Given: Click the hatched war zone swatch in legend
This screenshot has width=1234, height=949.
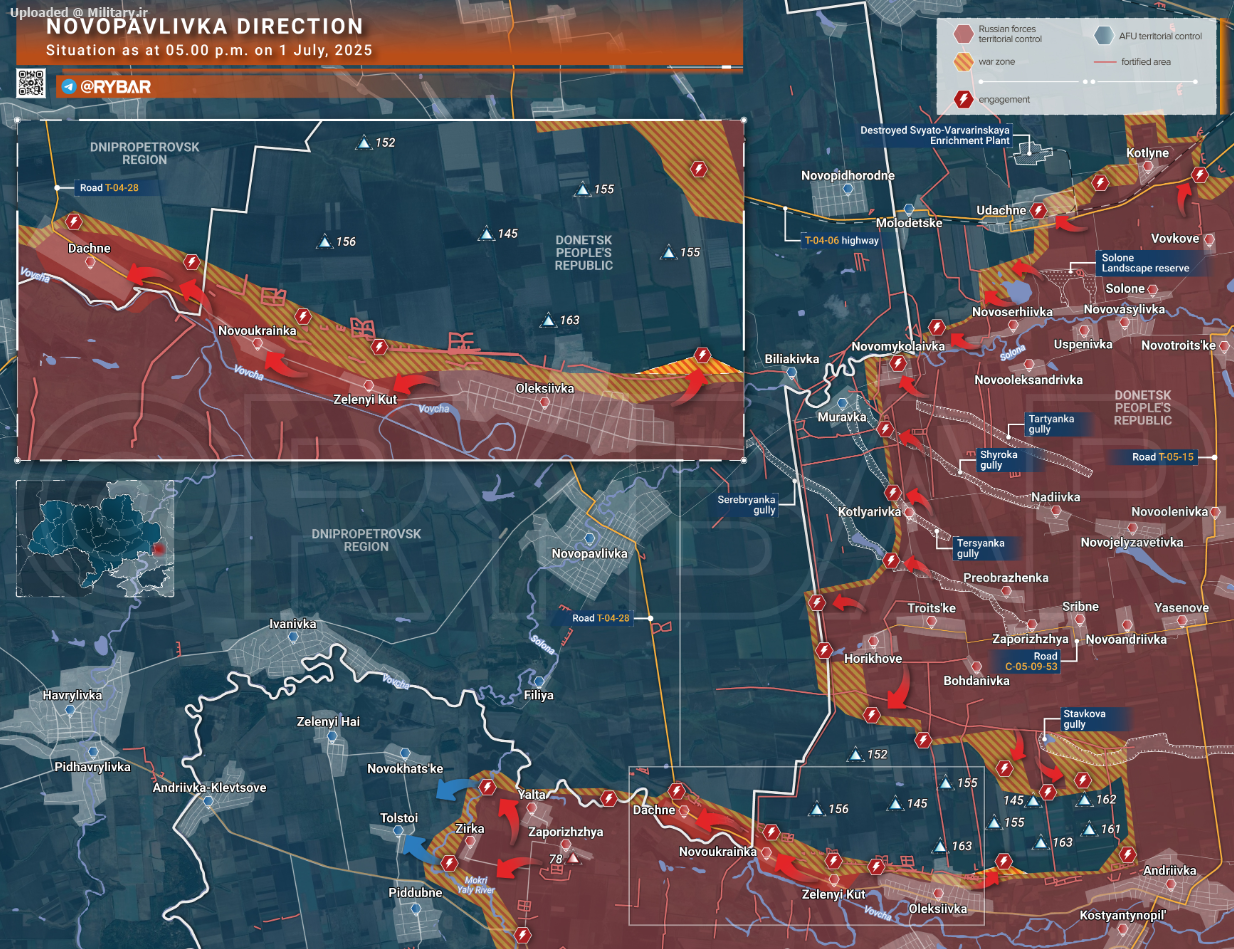Looking at the screenshot, I should [963, 62].
